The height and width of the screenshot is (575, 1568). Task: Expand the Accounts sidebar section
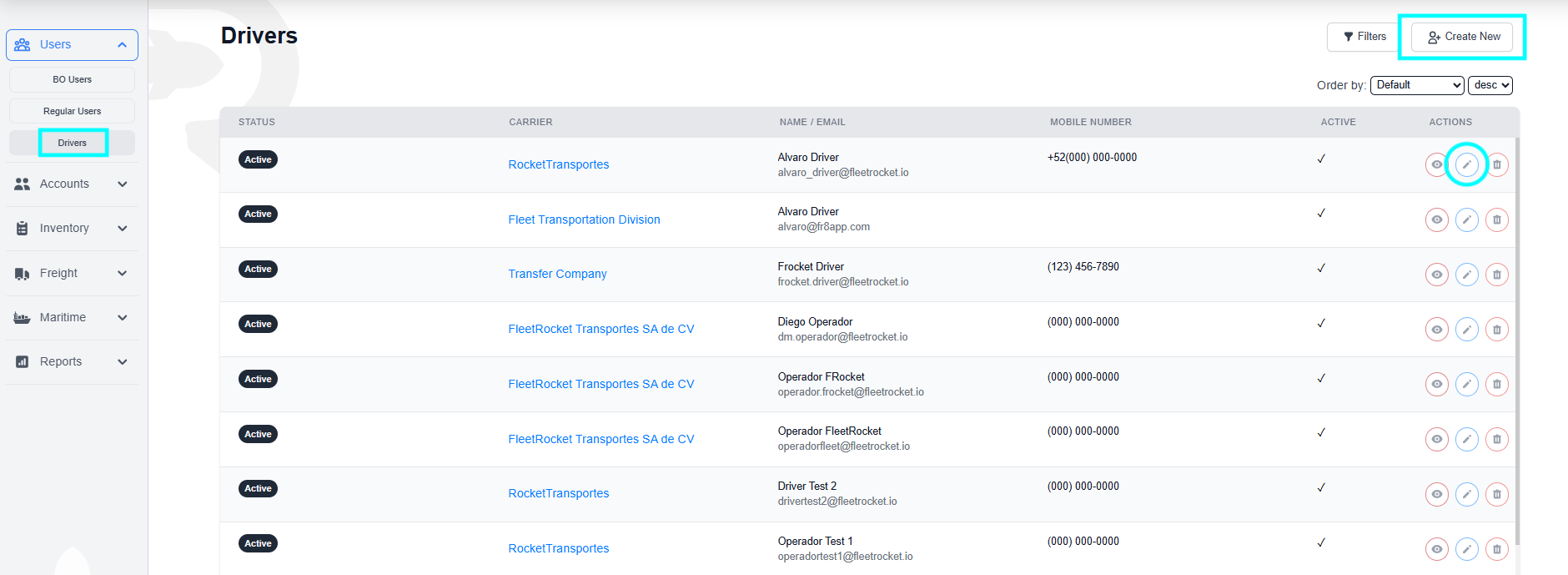point(72,184)
